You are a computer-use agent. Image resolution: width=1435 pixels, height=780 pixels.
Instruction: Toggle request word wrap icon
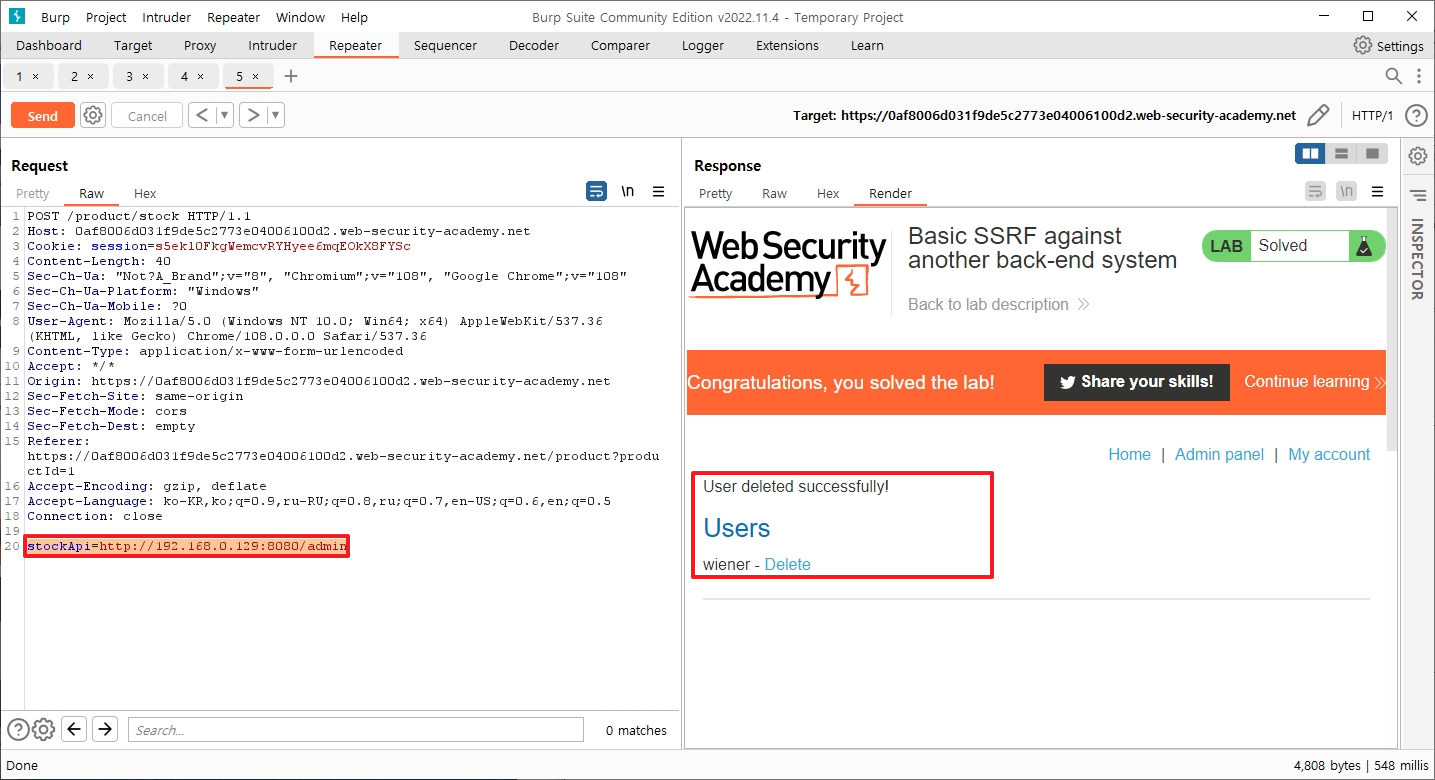[x=597, y=191]
